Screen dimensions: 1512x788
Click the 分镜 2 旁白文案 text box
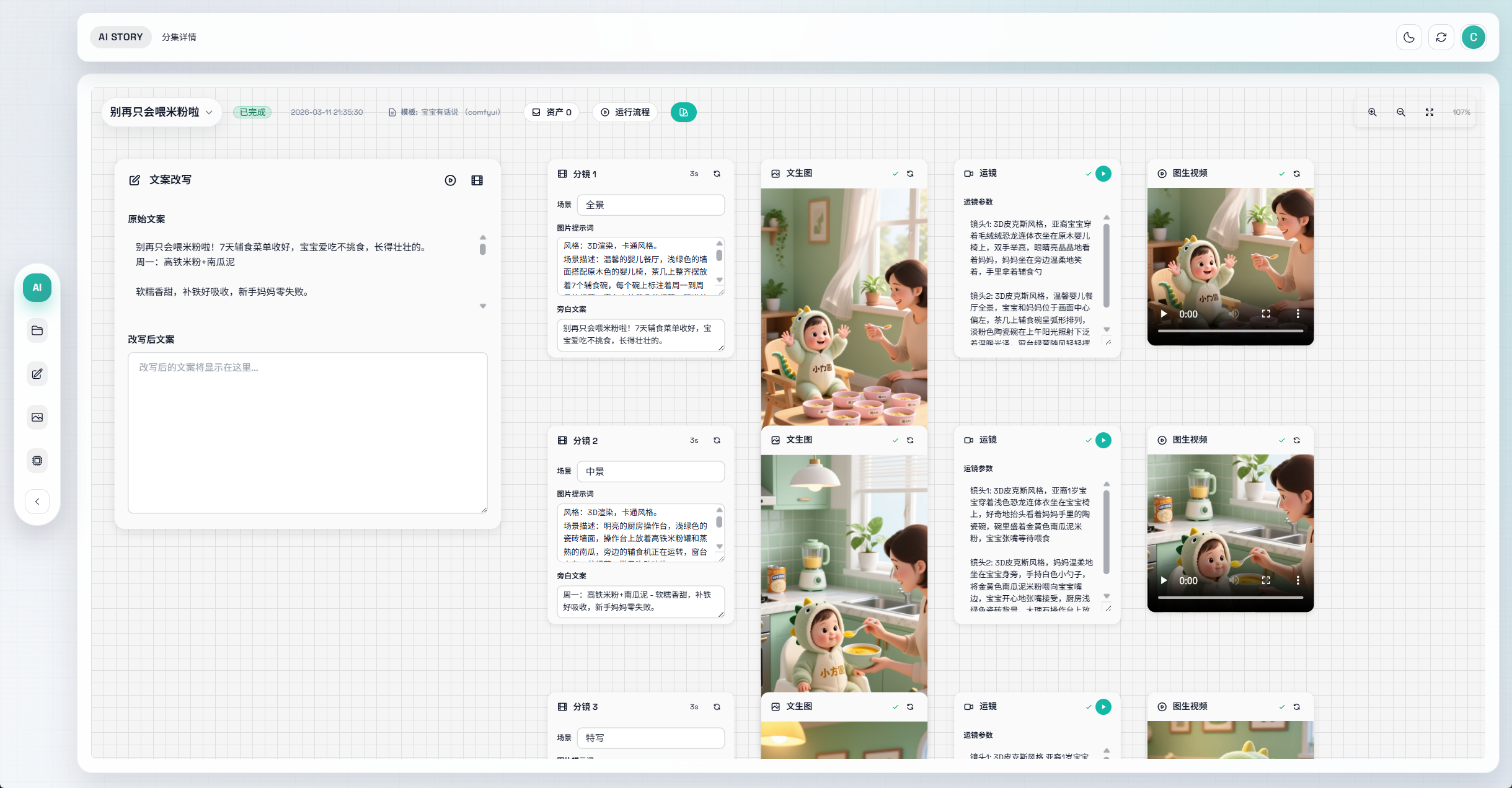[x=641, y=601]
